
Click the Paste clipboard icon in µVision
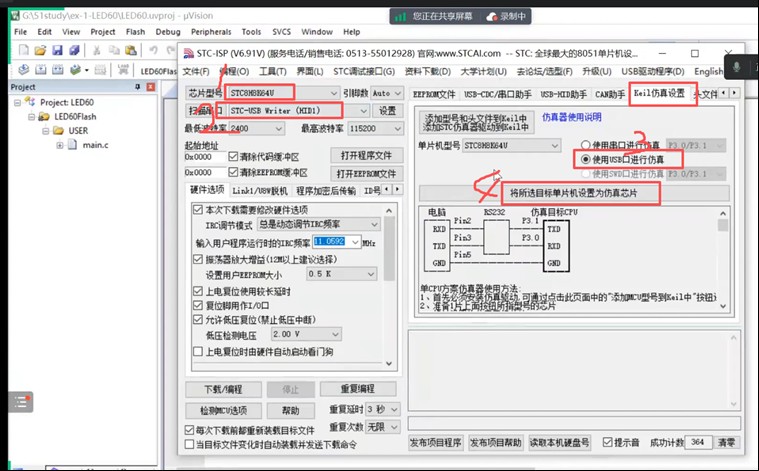[x=131, y=50]
